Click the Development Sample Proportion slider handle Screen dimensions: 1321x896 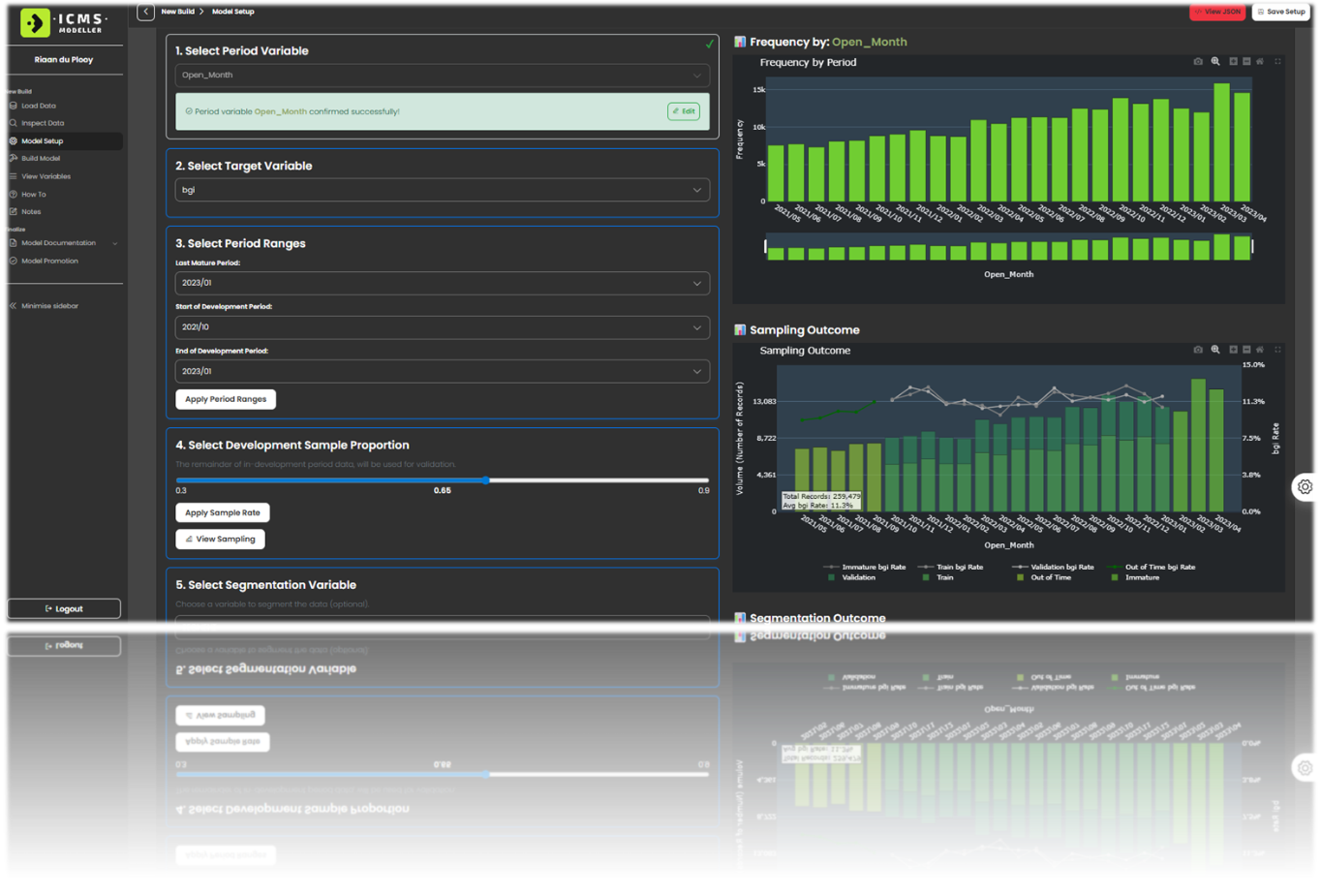click(x=486, y=479)
